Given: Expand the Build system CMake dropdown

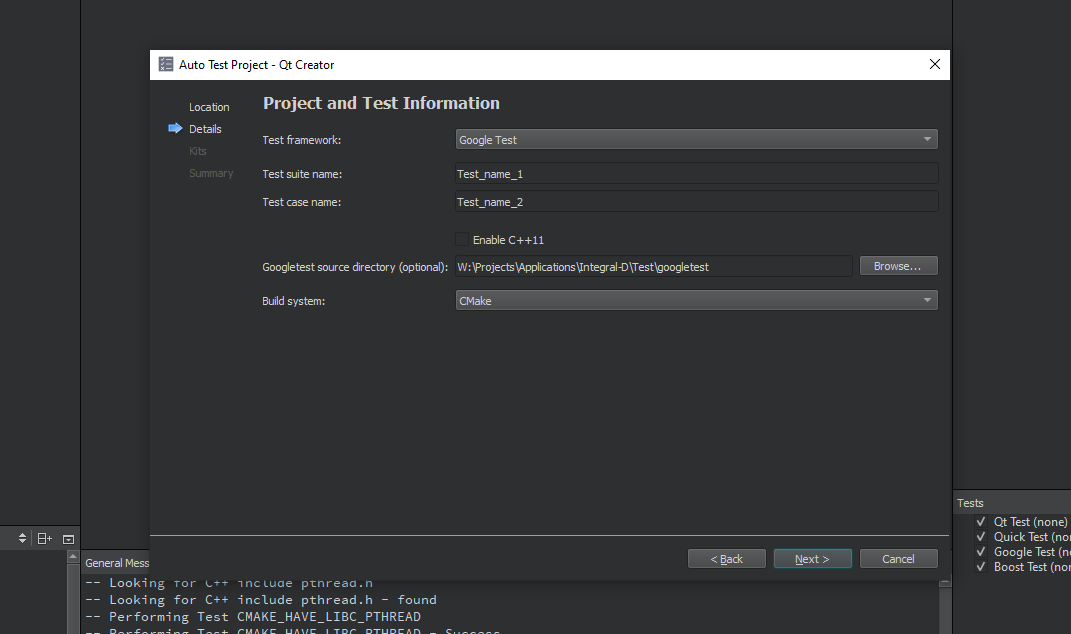Looking at the screenshot, I should click(696, 301).
